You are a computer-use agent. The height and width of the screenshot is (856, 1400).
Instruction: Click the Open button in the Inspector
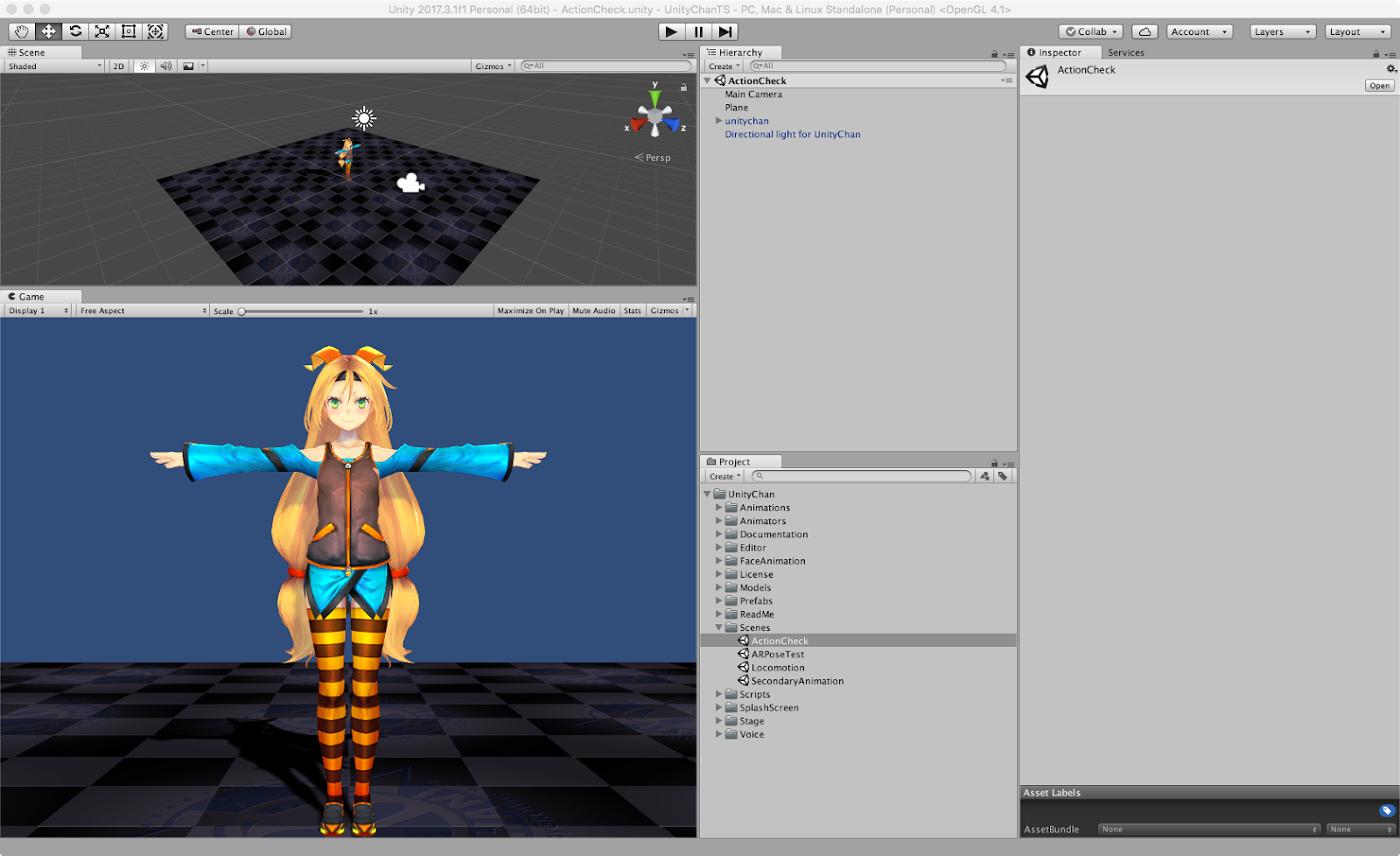coord(1379,85)
